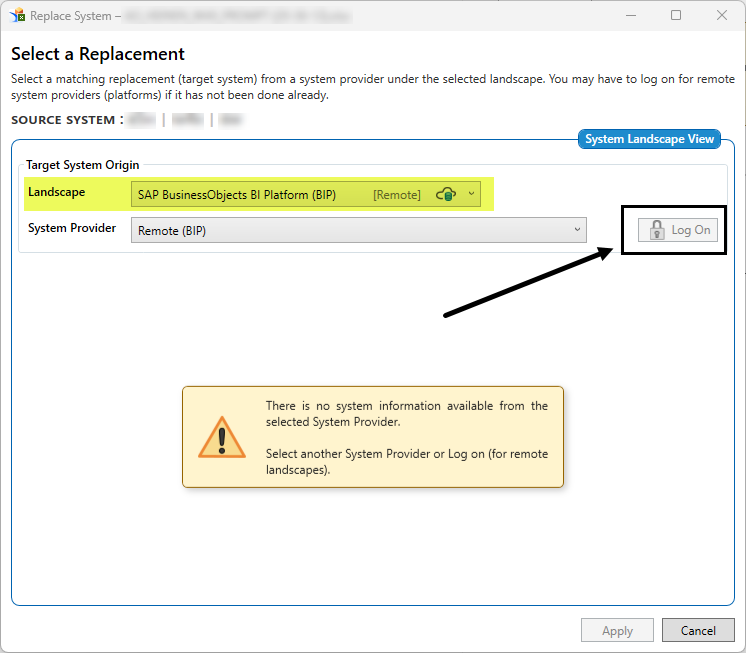Click the 'SOURCE SYSTEM :' label
Image resolution: width=746 pixels, height=653 pixels.
tap(68, 120)
